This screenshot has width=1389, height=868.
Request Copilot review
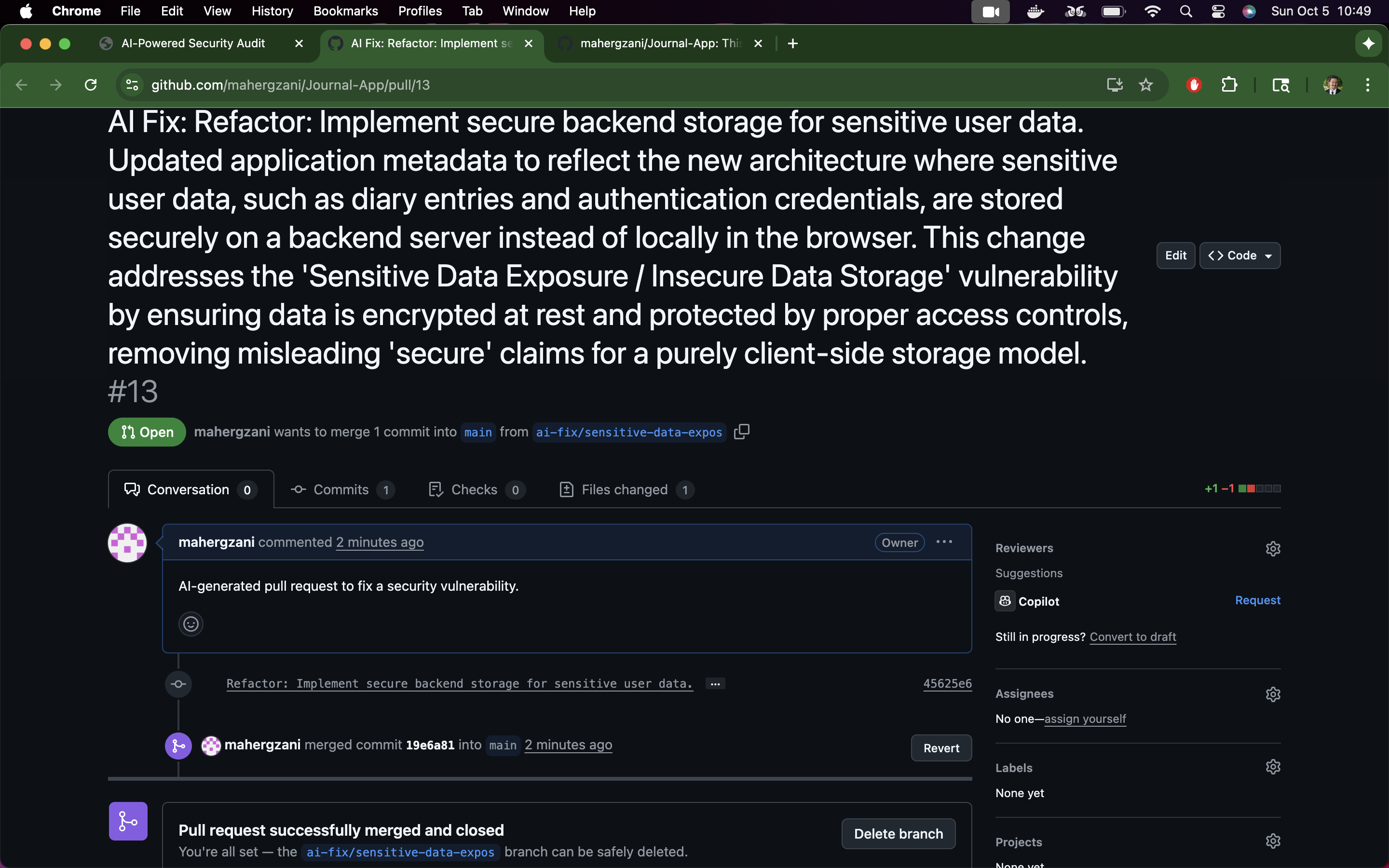[1257, 600]
